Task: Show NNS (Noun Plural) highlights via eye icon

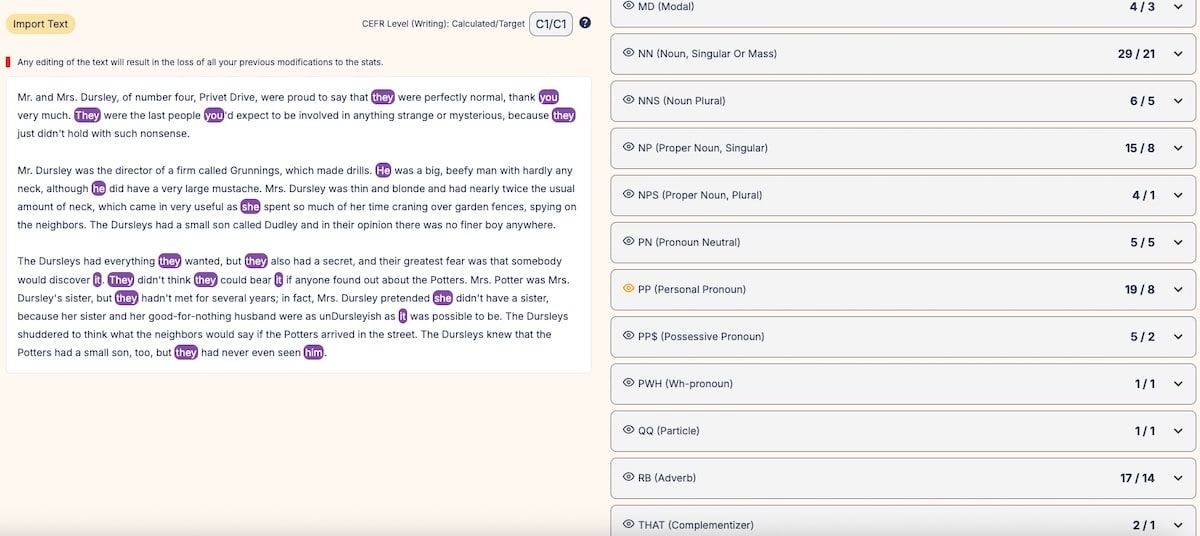Action: tap(628, 100)
